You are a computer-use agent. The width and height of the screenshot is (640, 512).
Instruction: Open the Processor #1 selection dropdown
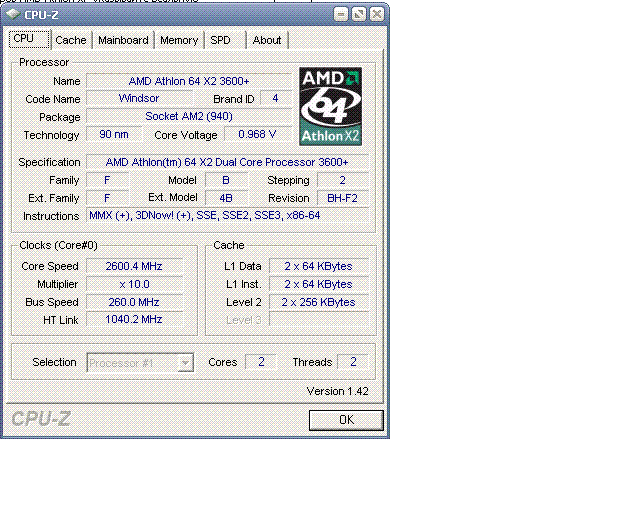coord(140,363)
